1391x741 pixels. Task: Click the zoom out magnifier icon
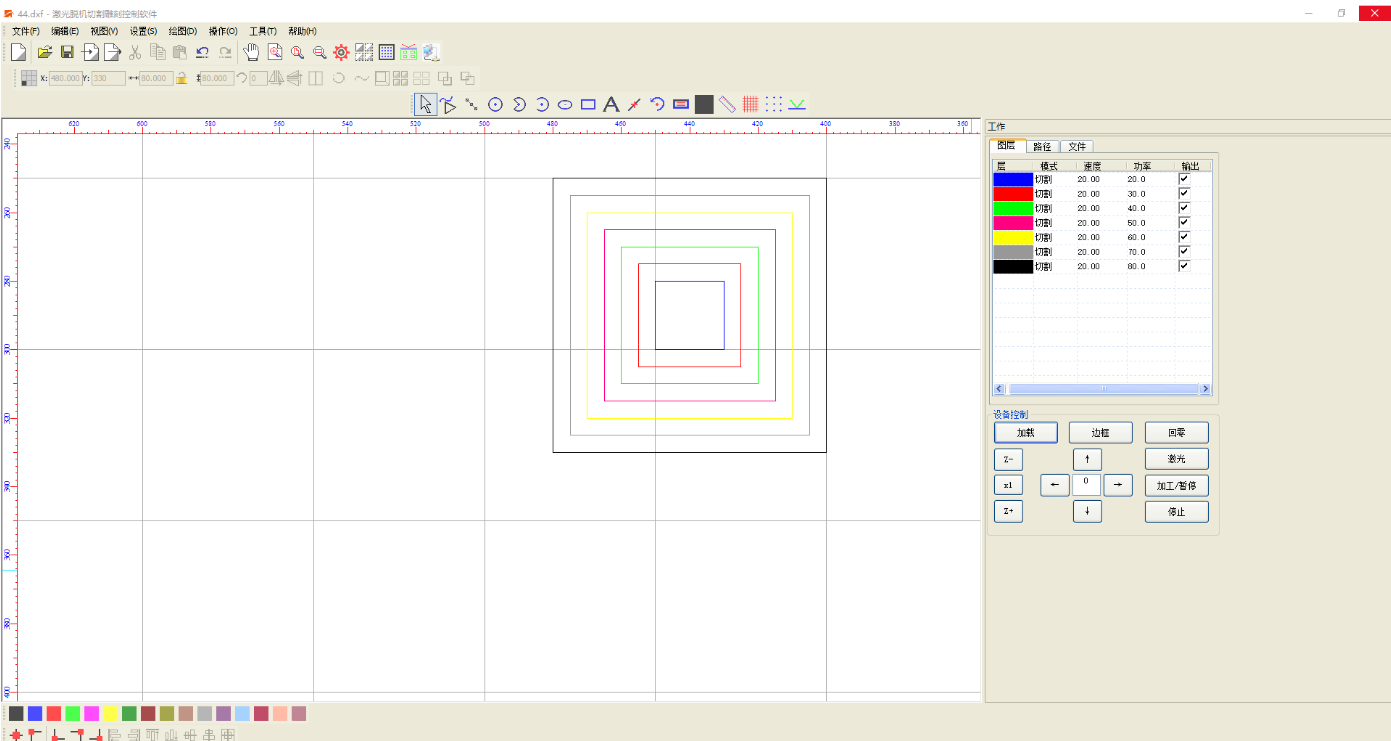(319, 52)
